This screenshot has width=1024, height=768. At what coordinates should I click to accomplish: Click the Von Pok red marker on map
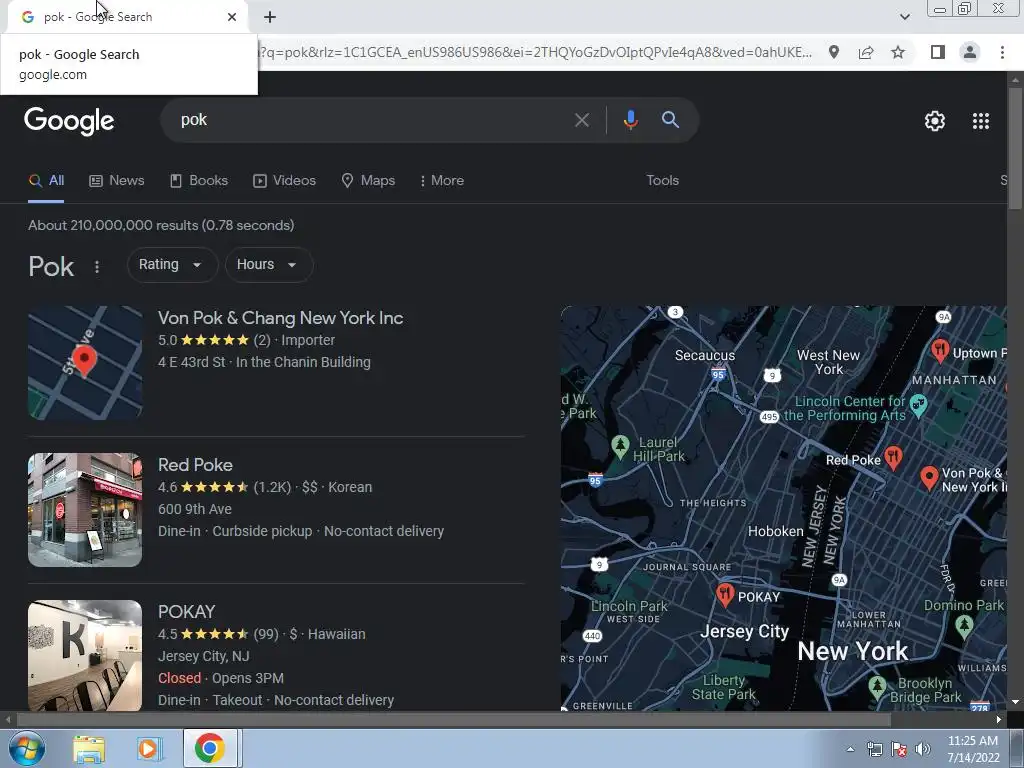[x=929, y=478]
